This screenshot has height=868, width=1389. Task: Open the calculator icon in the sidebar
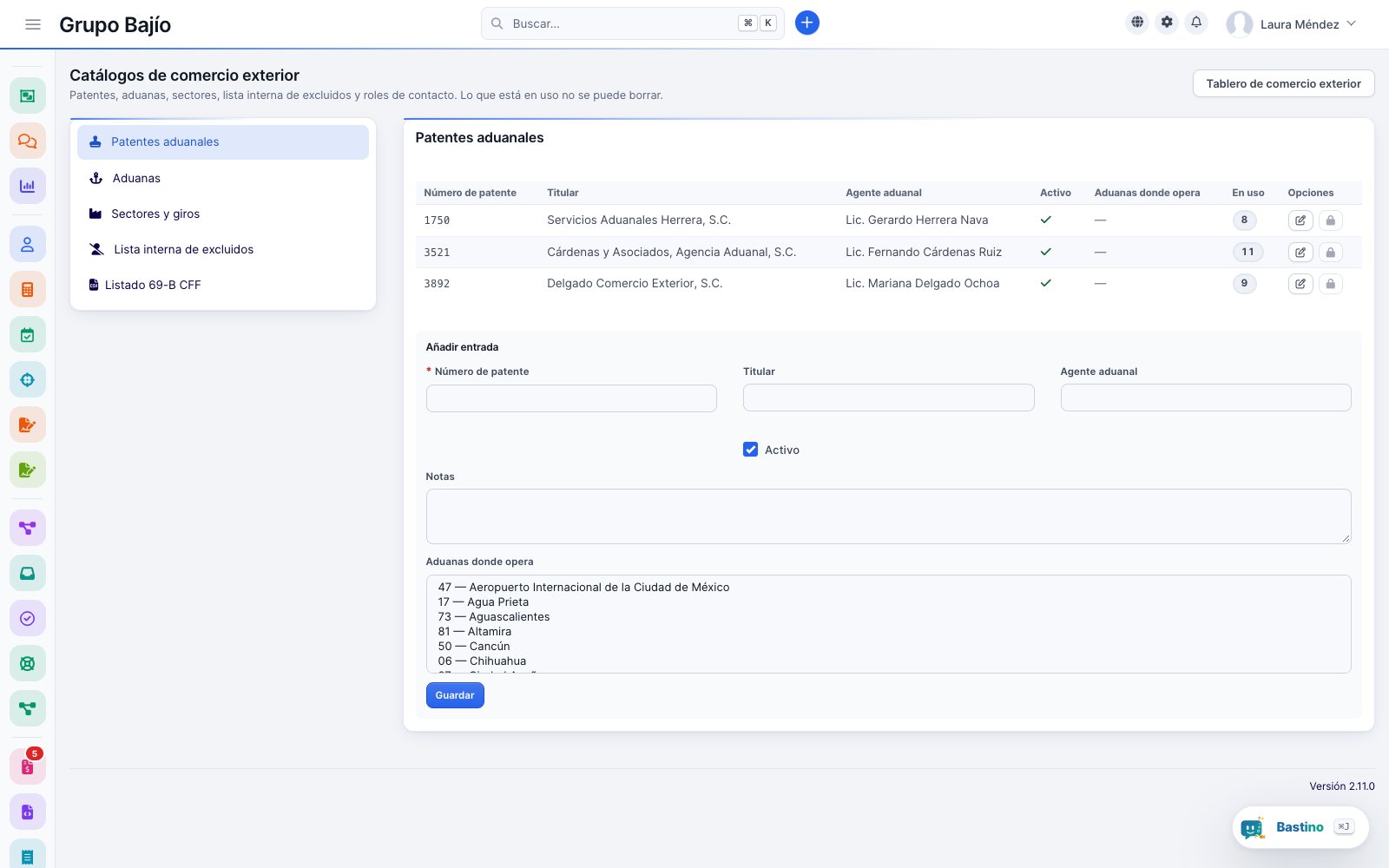point(28,290)
